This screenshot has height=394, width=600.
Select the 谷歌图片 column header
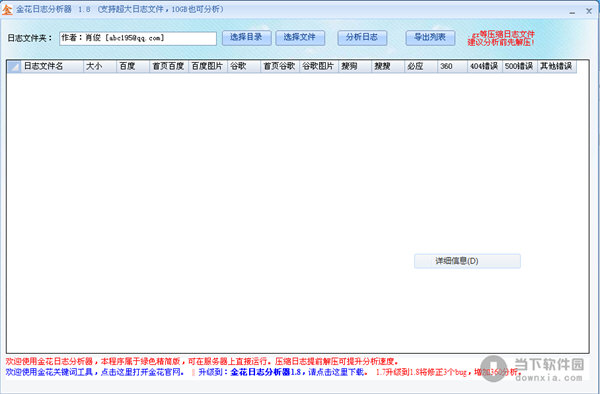319,66
